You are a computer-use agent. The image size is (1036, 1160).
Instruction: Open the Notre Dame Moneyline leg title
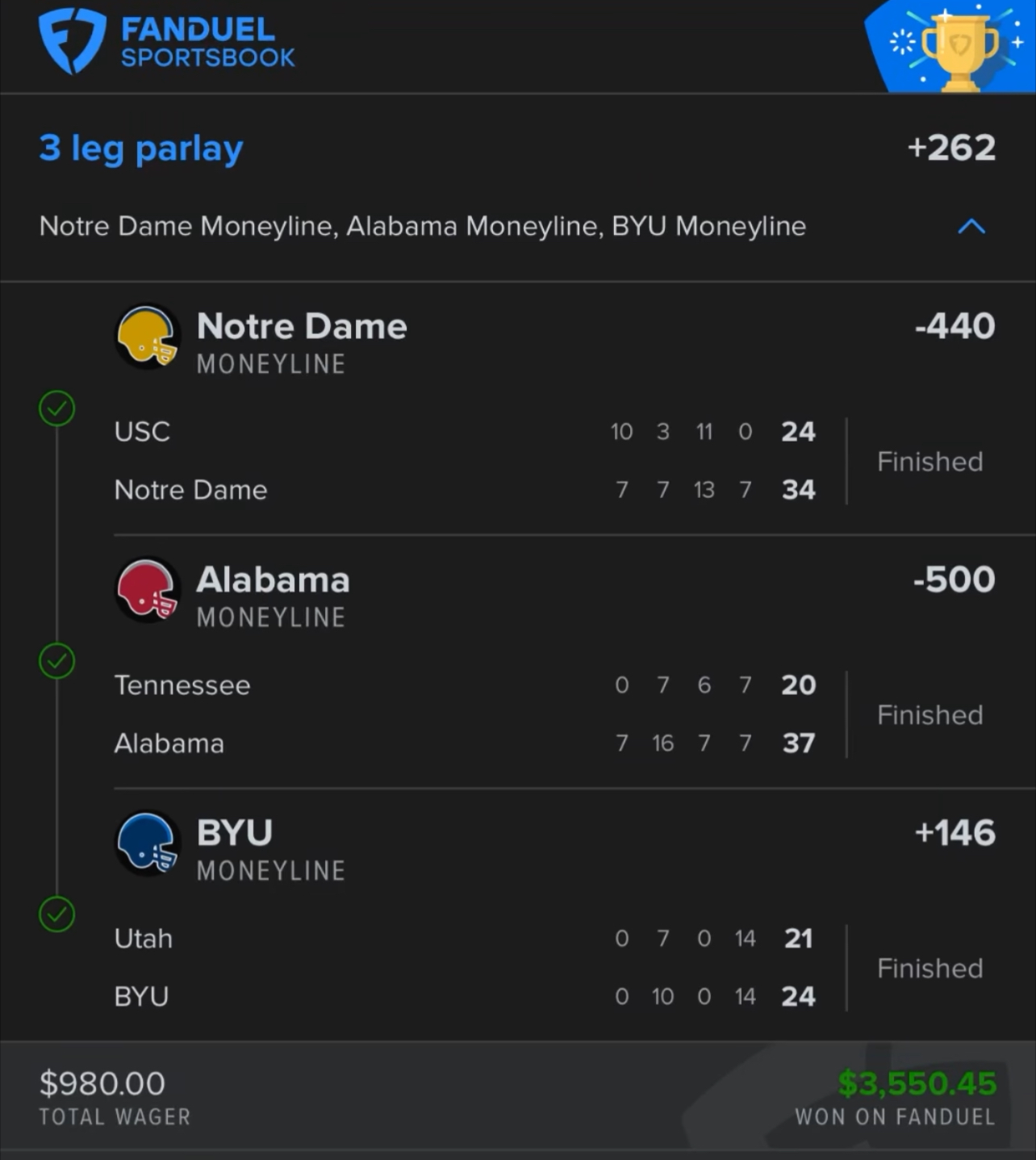click(302, 327)
